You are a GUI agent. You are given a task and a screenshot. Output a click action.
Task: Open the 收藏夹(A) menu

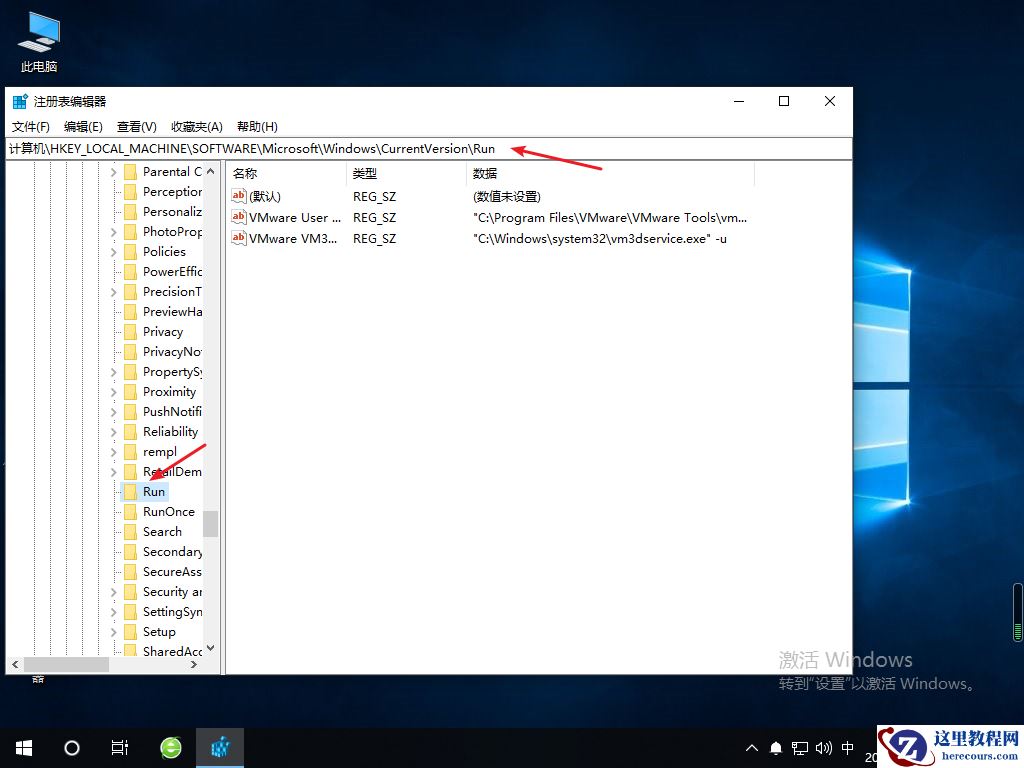tap(195, 126)
